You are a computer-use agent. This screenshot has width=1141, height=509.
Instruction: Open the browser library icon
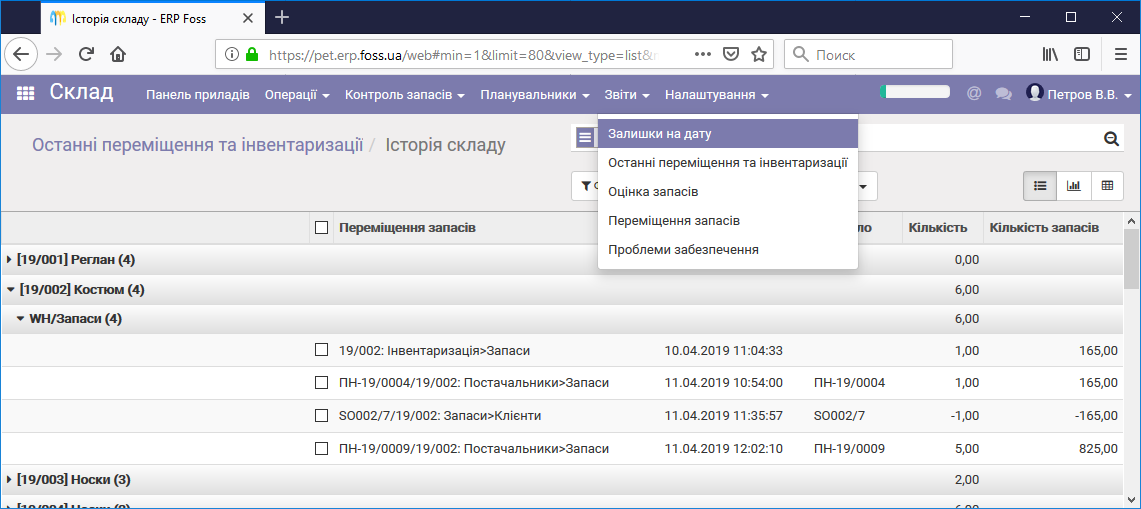(x=1050, y=54)
